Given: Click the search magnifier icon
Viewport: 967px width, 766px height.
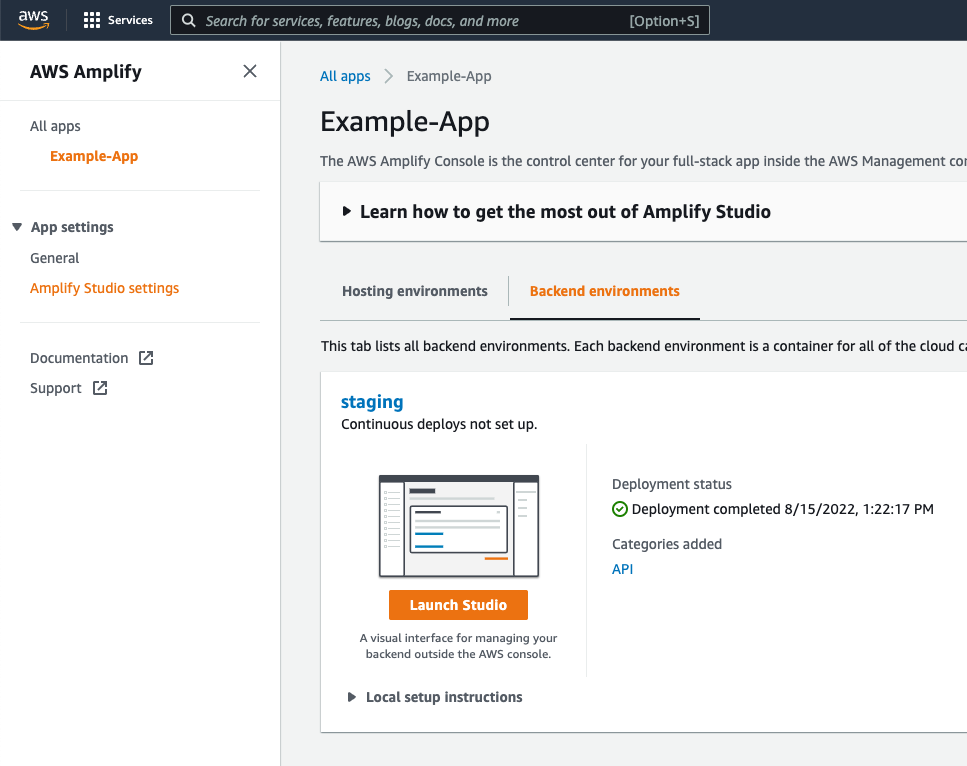Looking at the screenshot, I should (189, 20).
